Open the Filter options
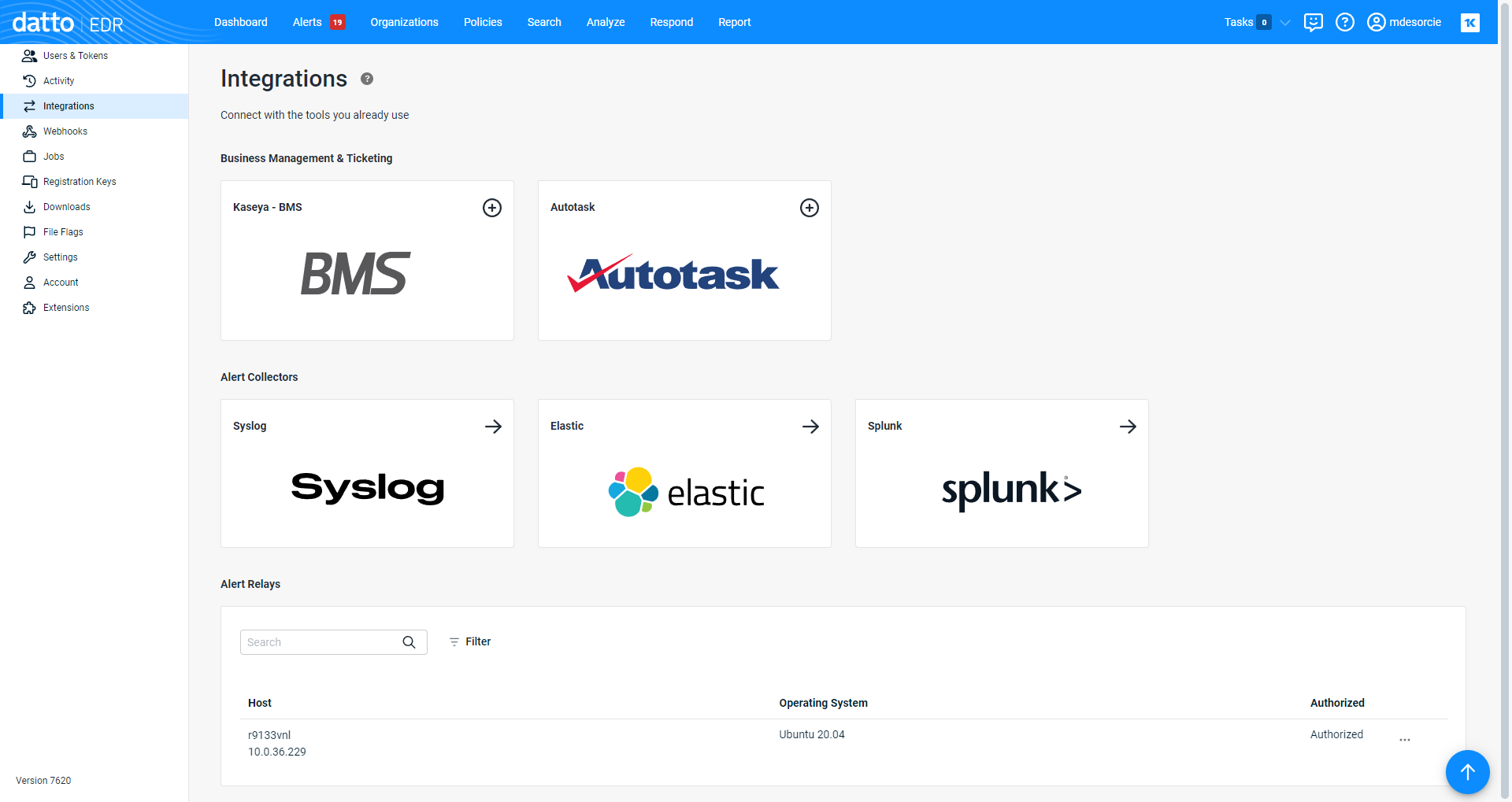 tap(470, 642)
